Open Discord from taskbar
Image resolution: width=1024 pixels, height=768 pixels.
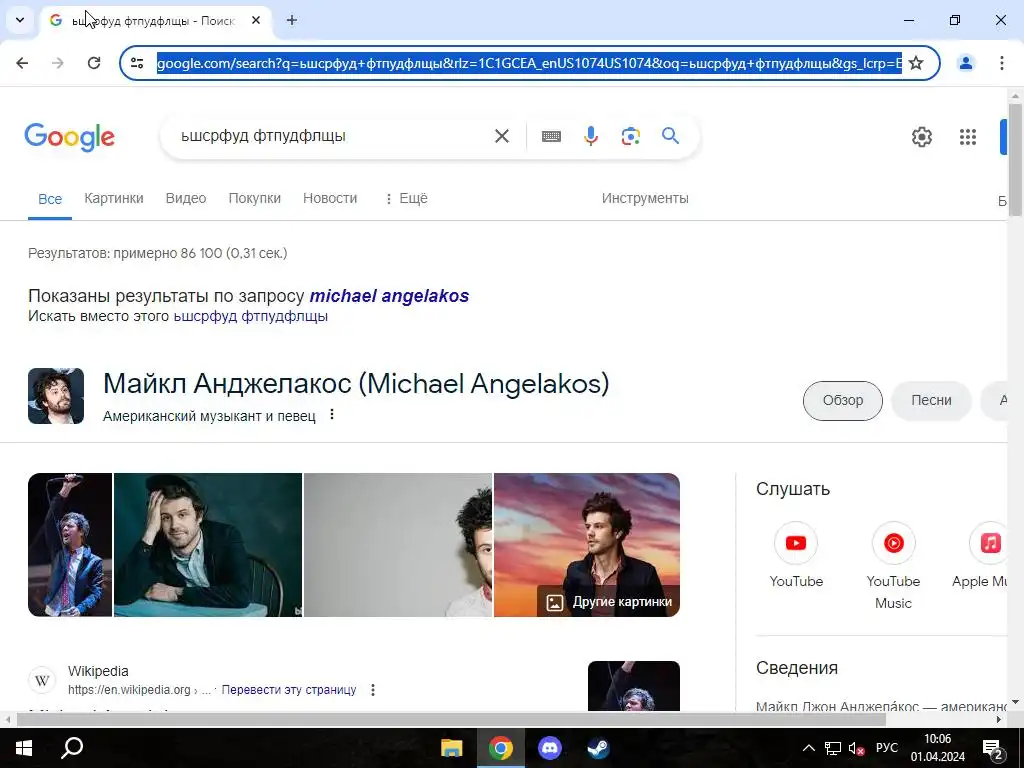pyautogui.click(x=549, y=748)
